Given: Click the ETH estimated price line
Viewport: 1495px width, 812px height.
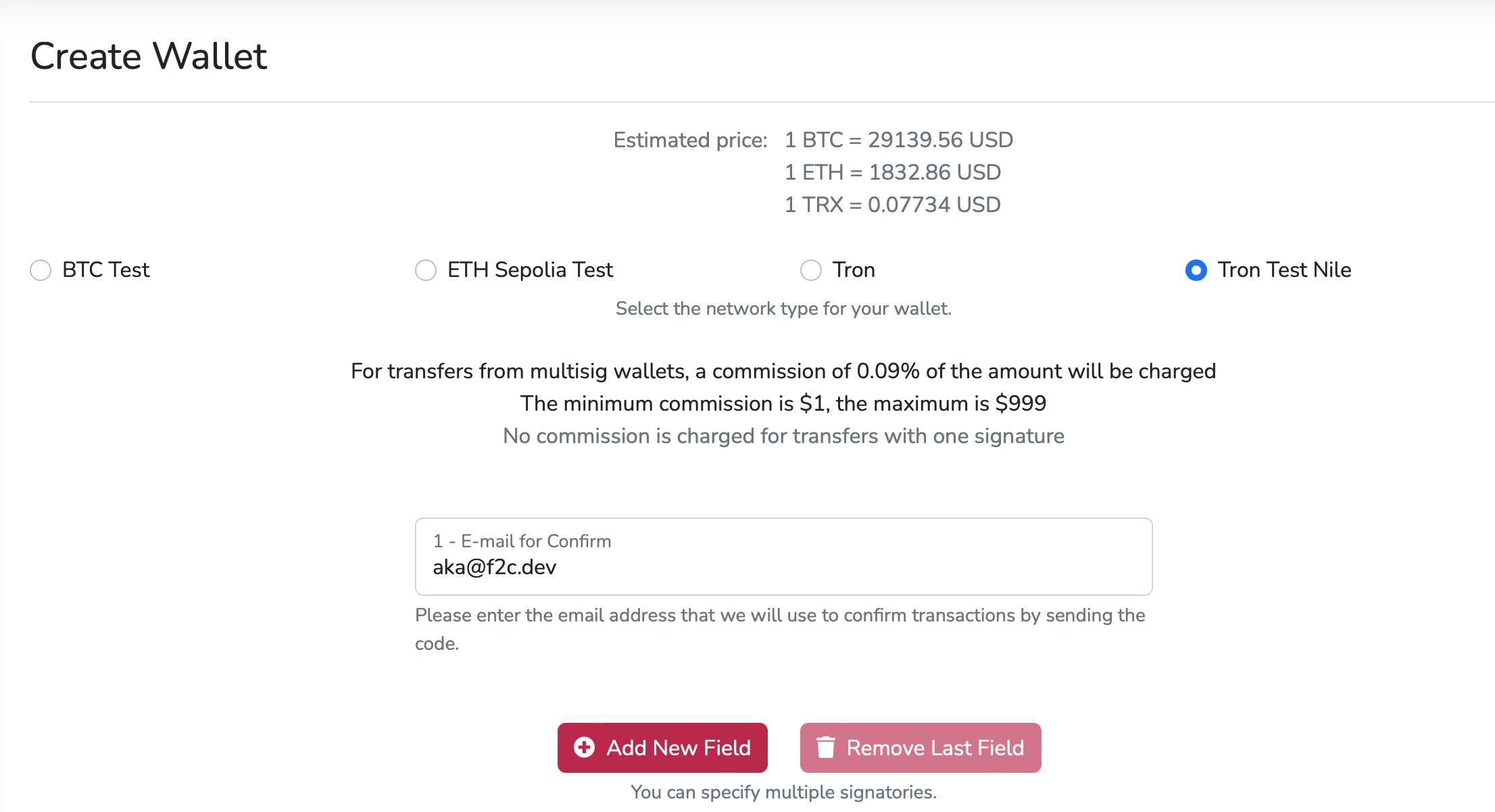Looking at the screenshot, I should 892,172.
